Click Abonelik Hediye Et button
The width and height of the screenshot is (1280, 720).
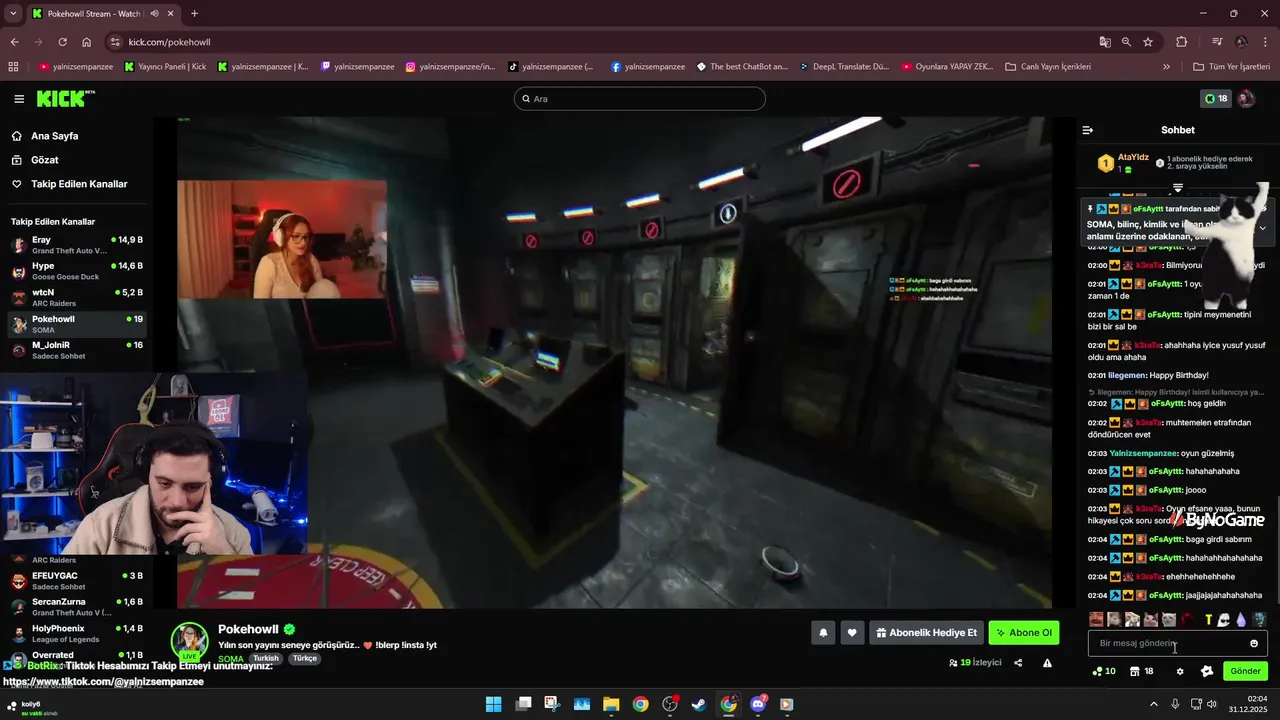click(x=926, y=632)
